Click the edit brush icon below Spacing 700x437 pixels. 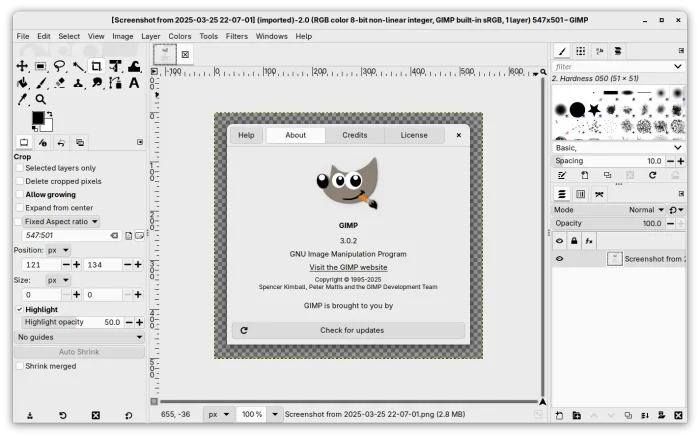tap(562, 175)
